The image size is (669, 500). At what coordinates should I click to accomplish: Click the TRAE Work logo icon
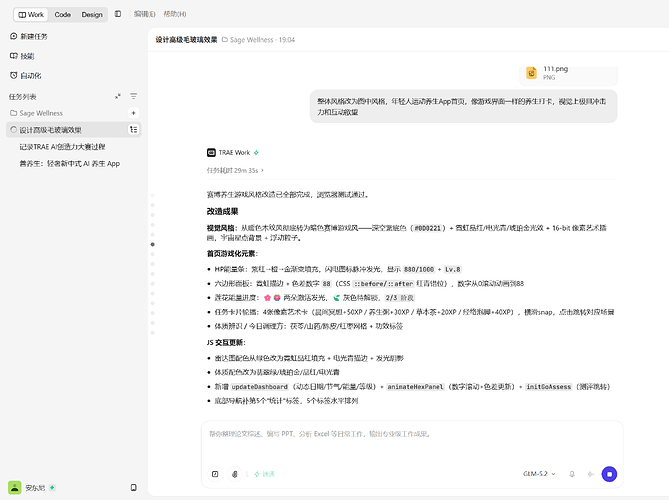click(x=211, y=152)
